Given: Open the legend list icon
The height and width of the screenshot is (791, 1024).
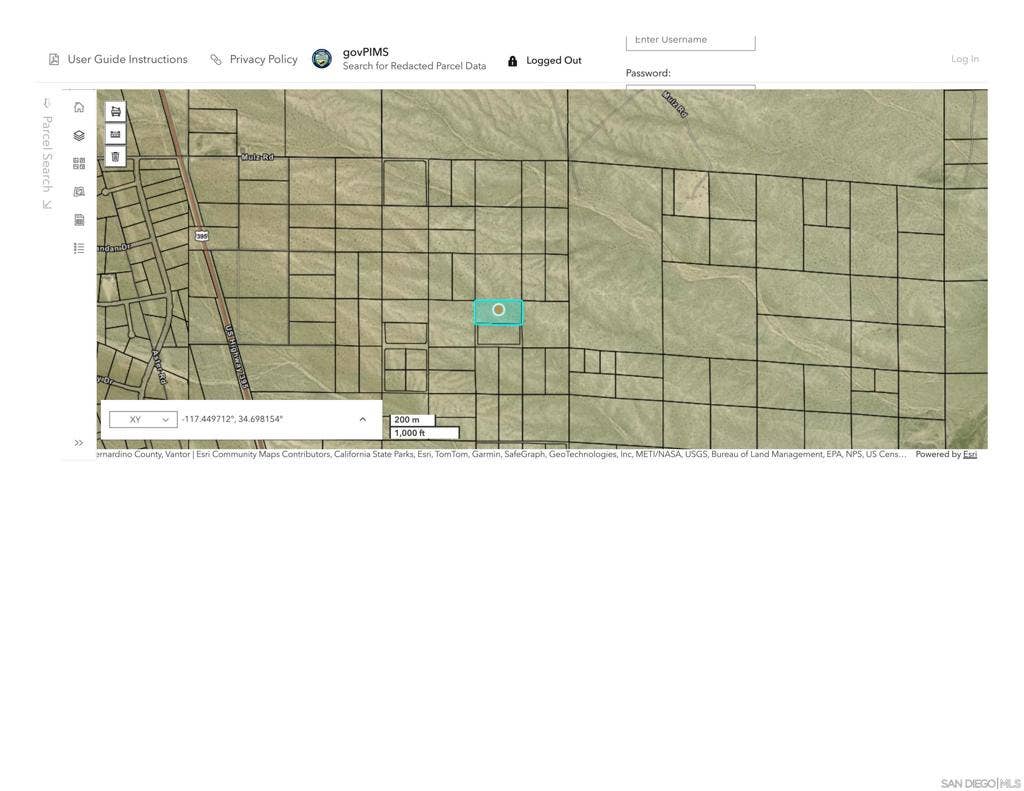Looking at the screenshot, I should click(x=79, y=248).
